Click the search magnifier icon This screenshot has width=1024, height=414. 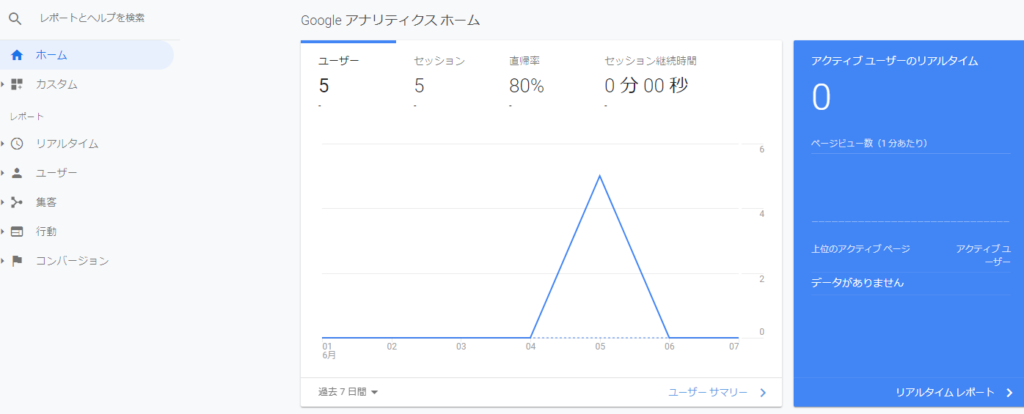pos(15,18)
